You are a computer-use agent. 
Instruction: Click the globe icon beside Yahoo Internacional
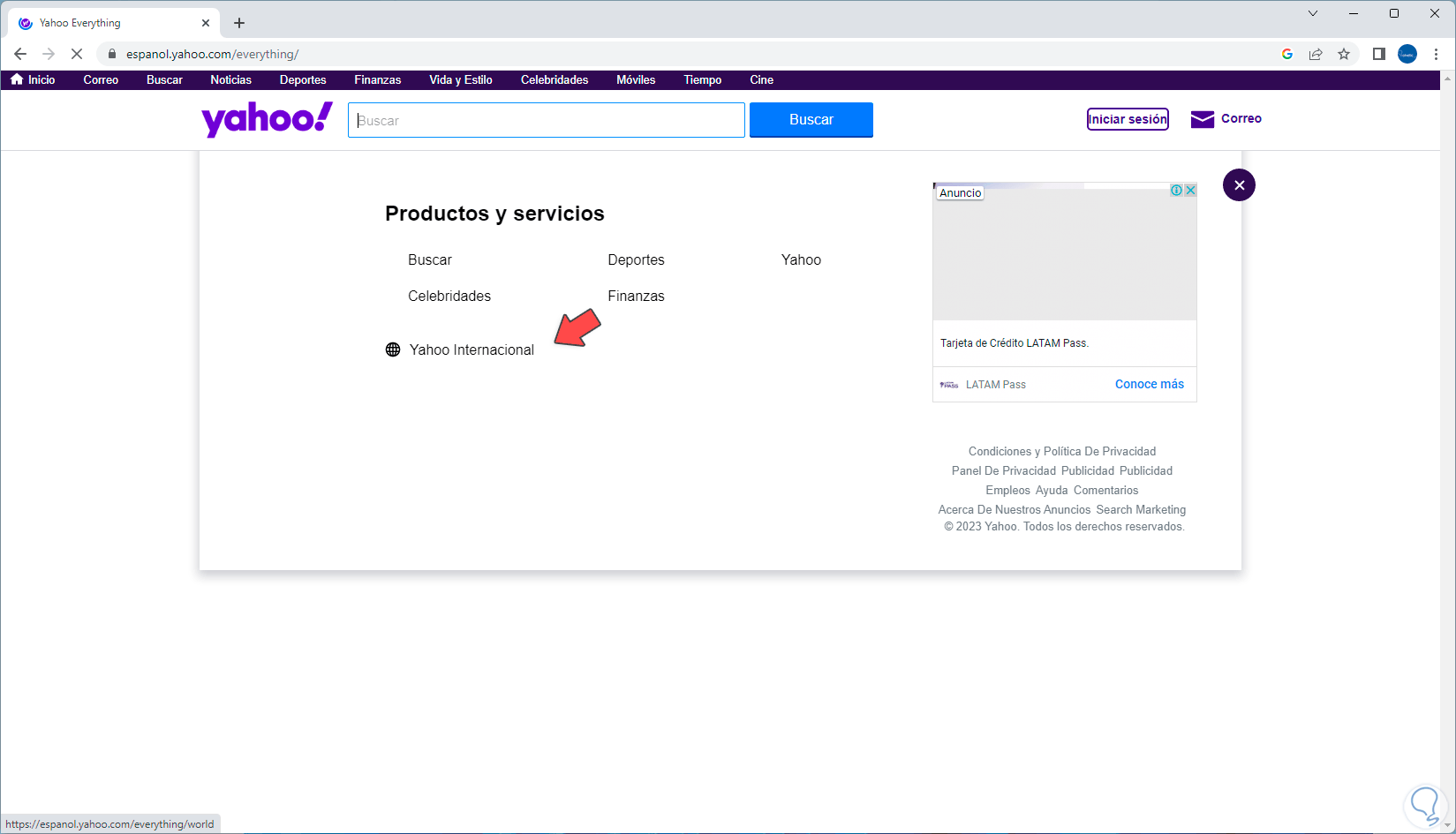[393, 349]
